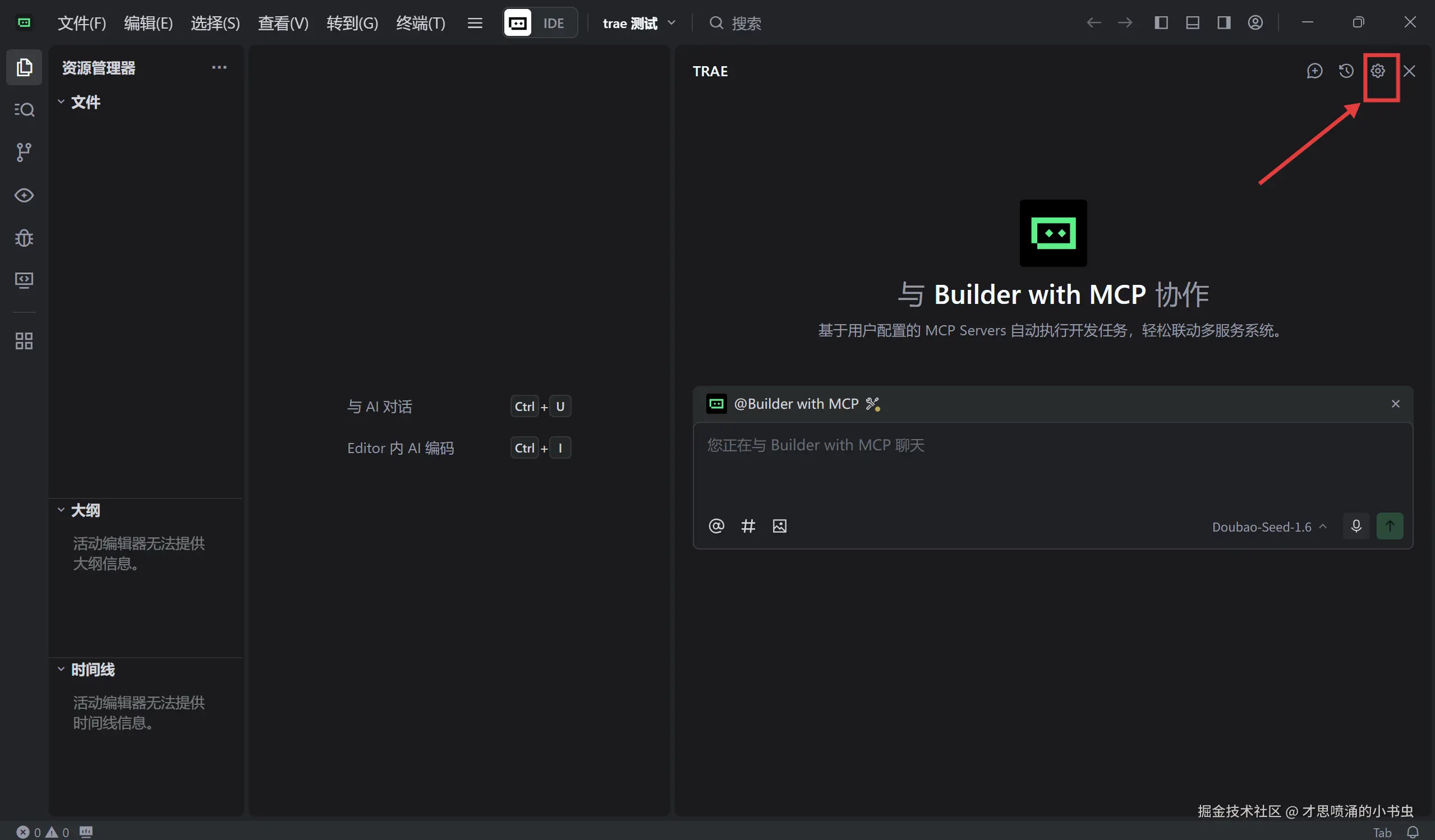Open the trae 测试 project dropdown

click(x=639, y=24)
